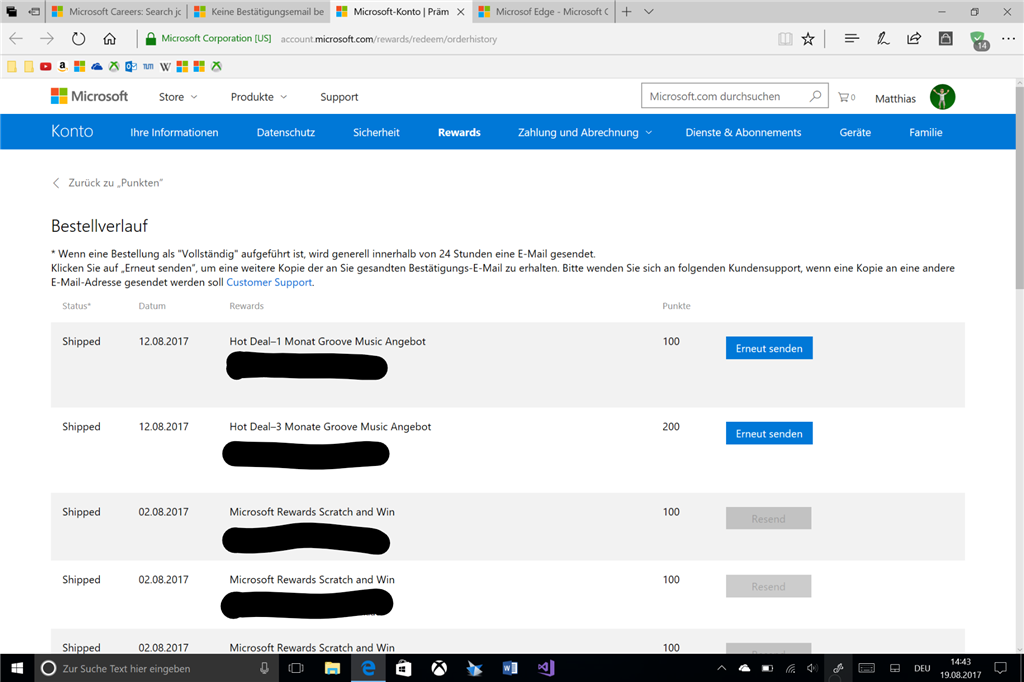Open the shopping cart icon
This screenshot has width=1024, height=682.
[x=846, y=97]
